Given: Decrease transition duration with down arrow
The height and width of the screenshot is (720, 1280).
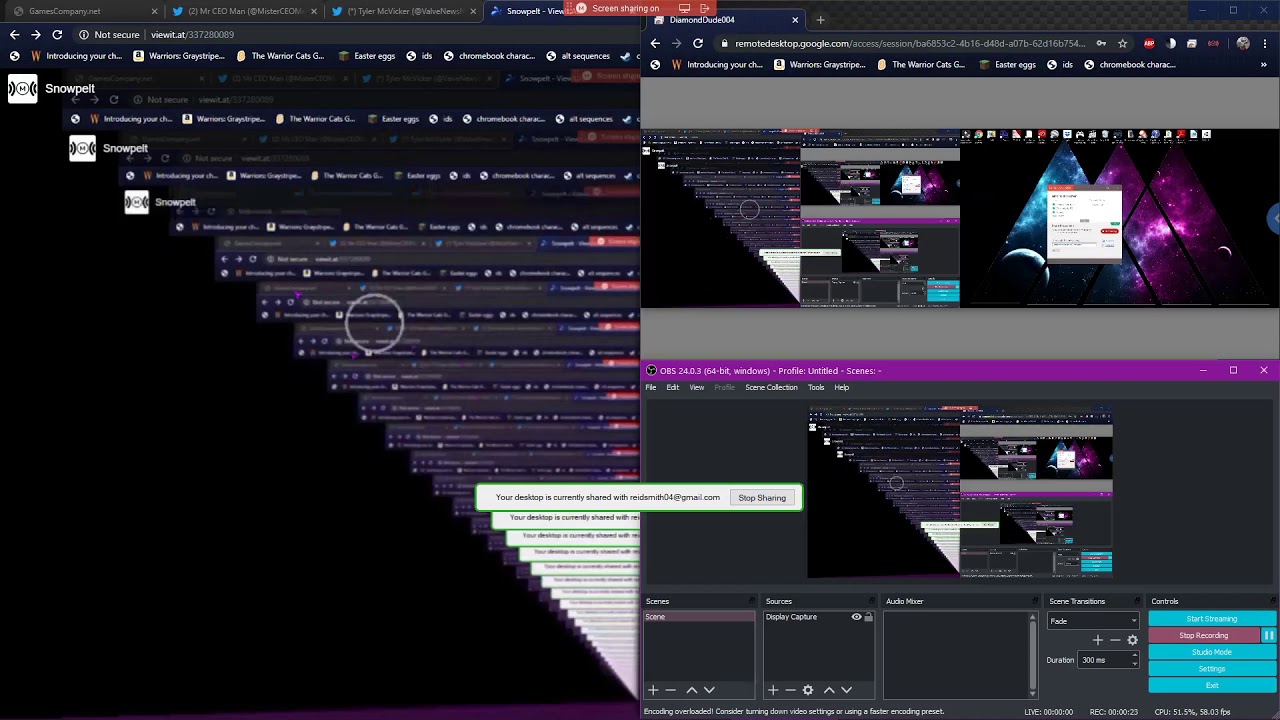Looking at the screenshot, I should 1134,664.
